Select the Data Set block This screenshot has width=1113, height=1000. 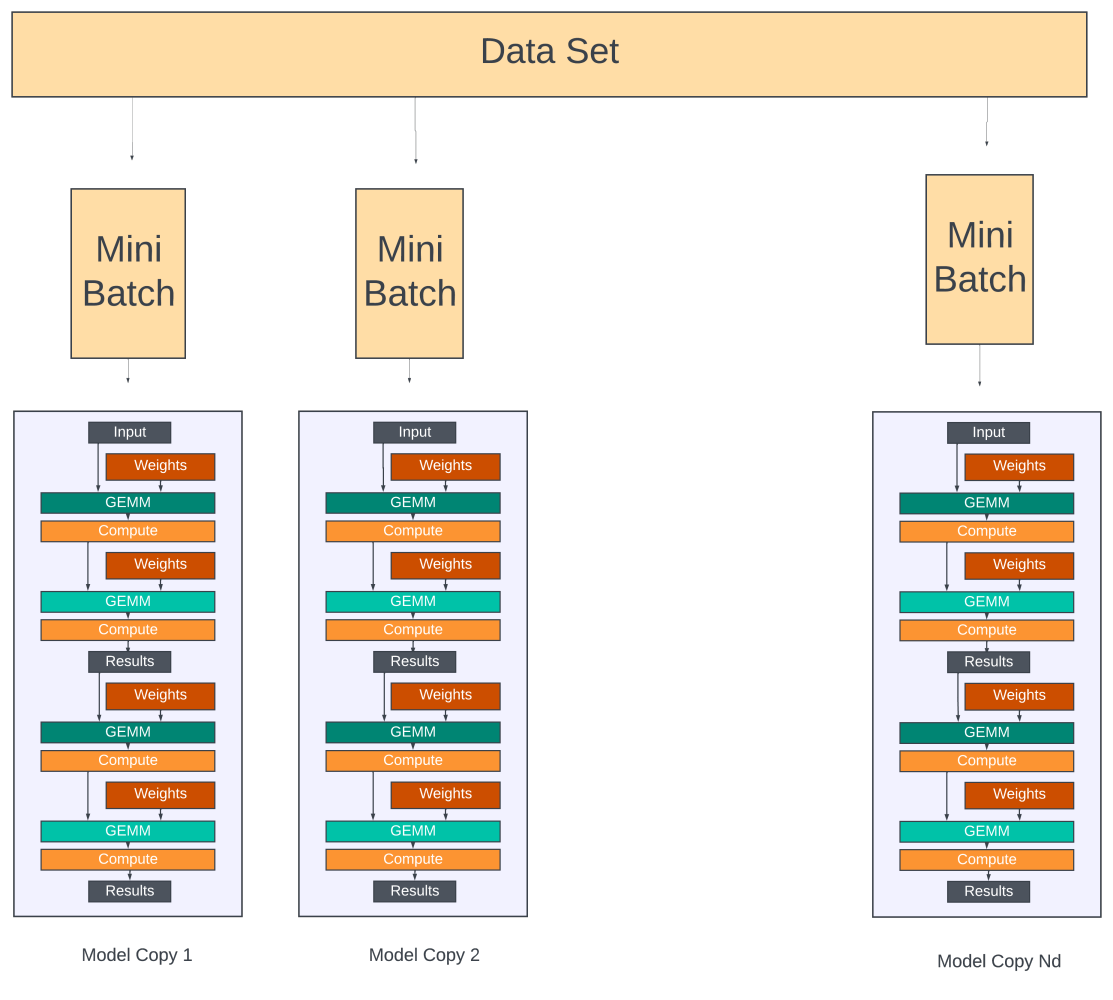(x=549, y=52)
